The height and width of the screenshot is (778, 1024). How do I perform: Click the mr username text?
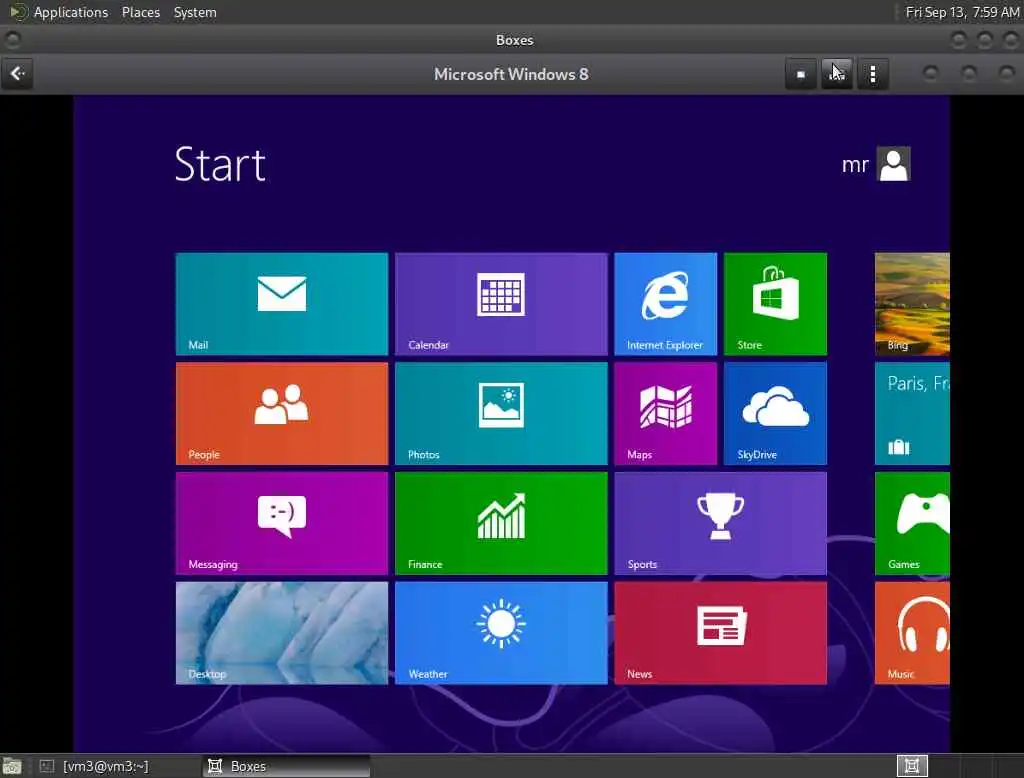point(855,165)
